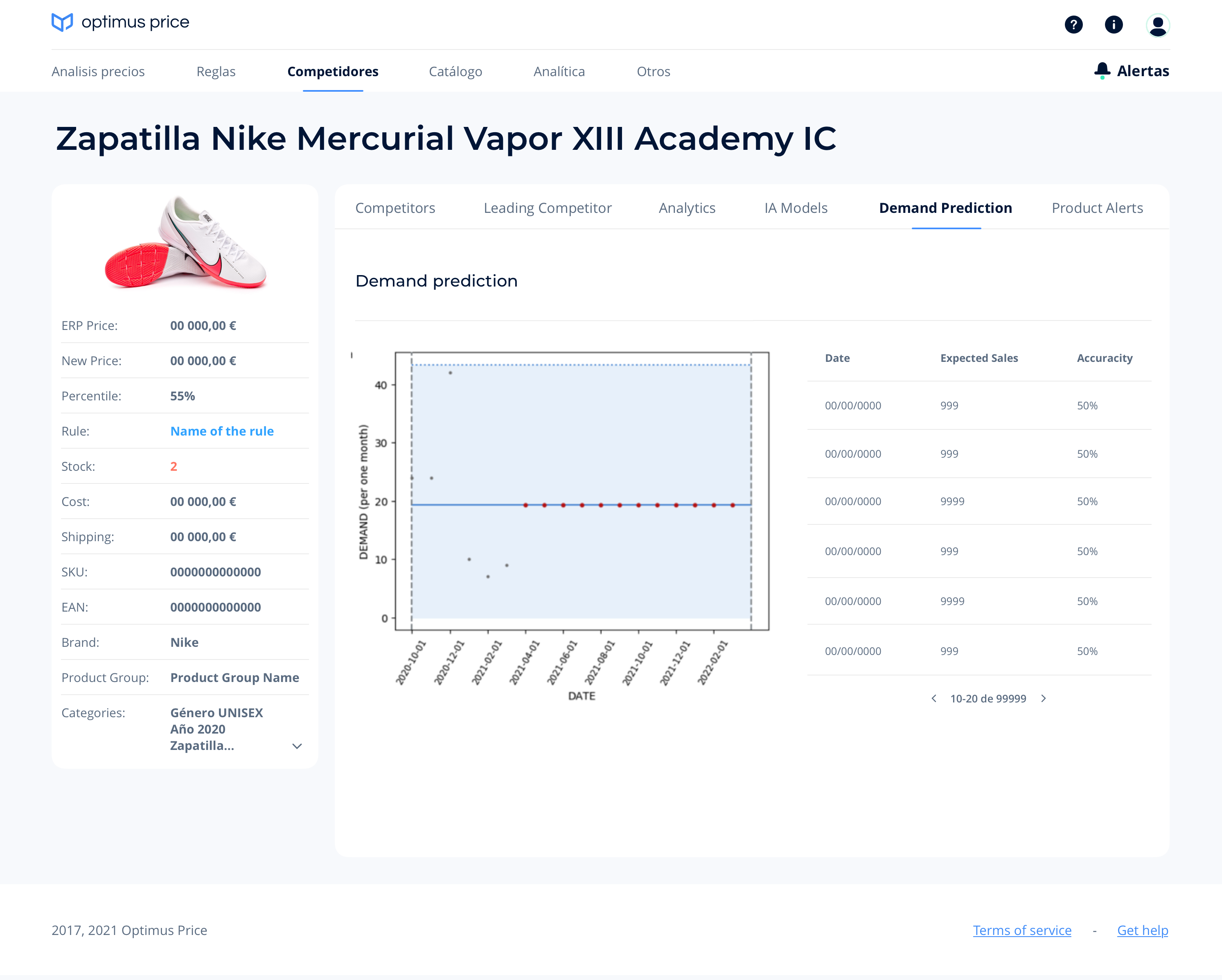Select the Product Alerts tab
The height and width of the screenshot is (980, 1222).
(x=1097, y=208)
